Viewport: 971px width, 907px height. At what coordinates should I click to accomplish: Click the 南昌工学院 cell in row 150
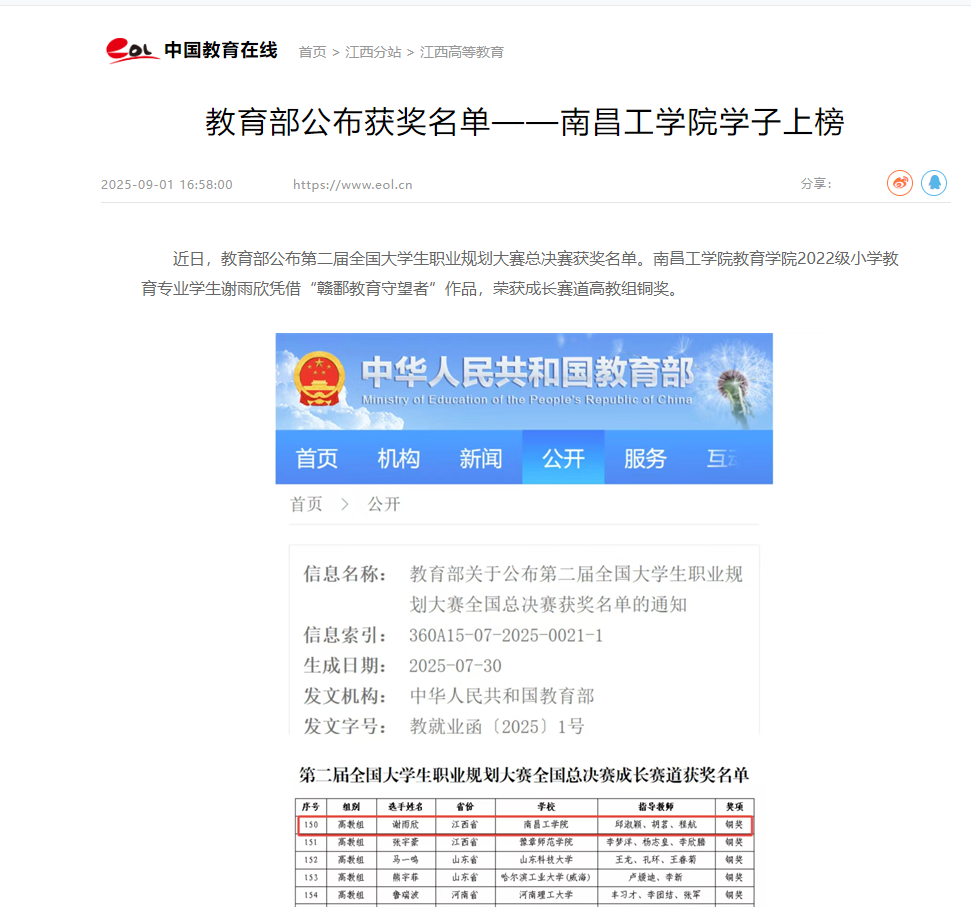546,825
